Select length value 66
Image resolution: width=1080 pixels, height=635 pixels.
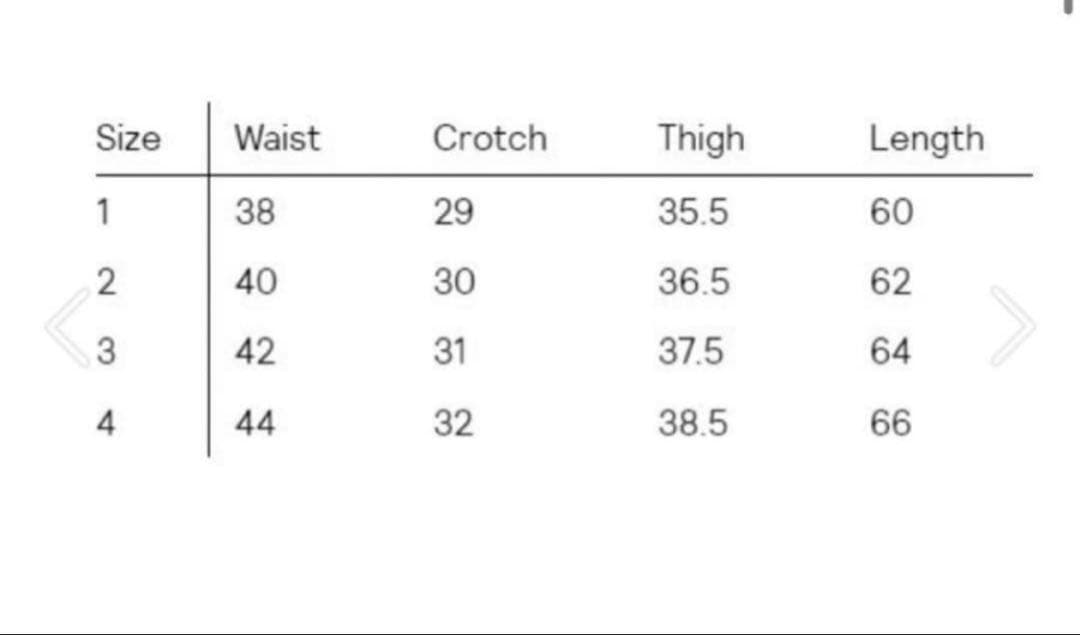click(x=890, y=424)
